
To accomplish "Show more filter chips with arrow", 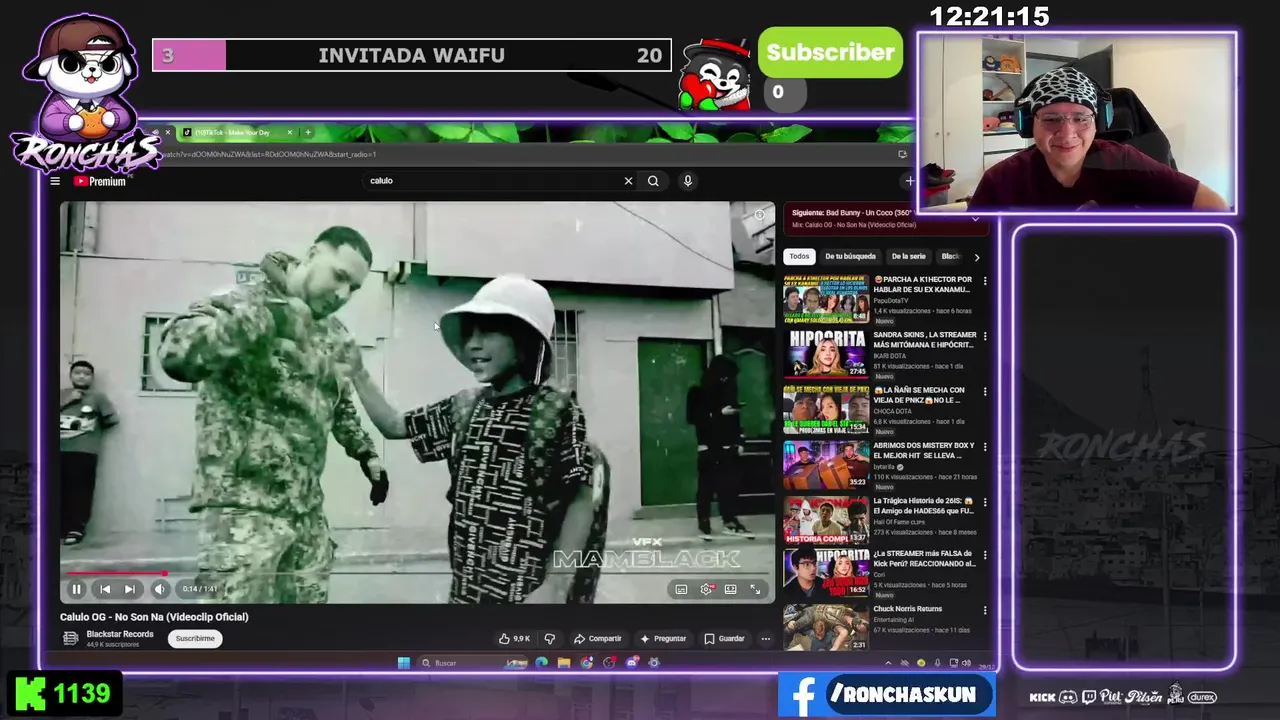I will click(x=977, y=257).
